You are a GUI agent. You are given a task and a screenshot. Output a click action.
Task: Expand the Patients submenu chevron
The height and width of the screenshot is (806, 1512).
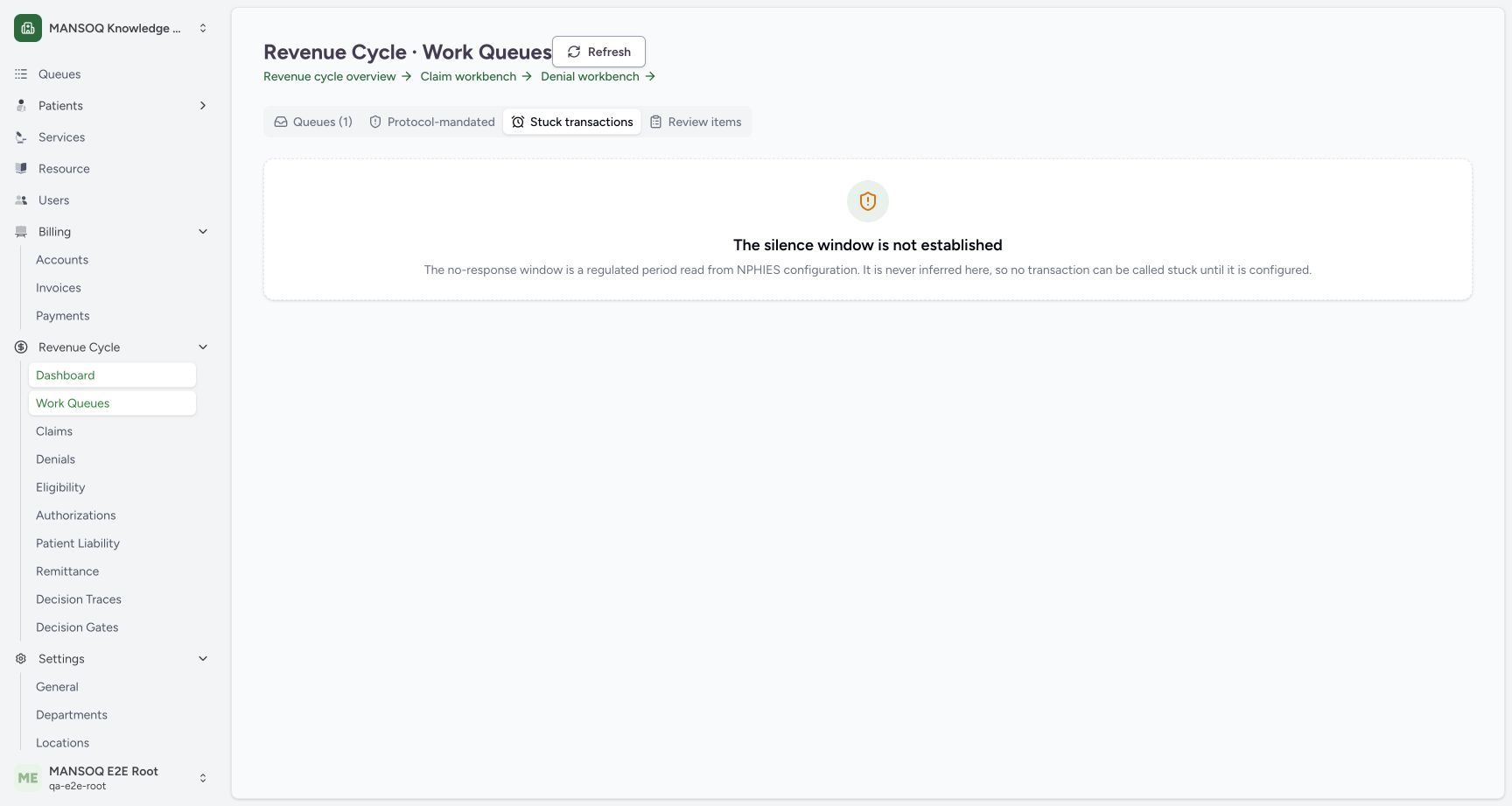[x=203, y=106]
